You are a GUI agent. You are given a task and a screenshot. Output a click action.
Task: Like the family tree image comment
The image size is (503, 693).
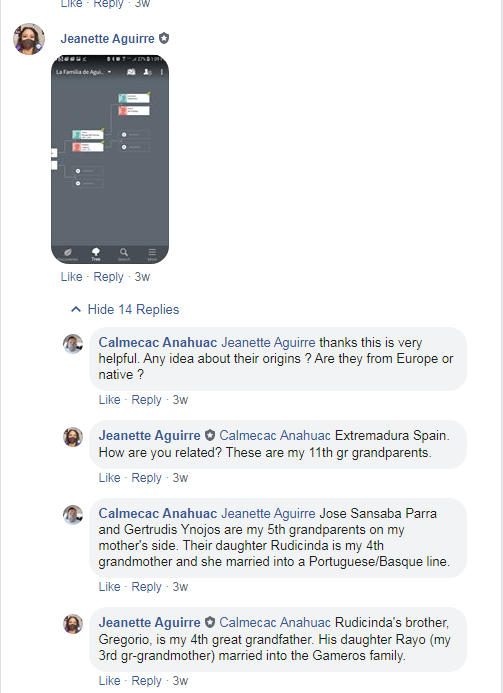coord(72,277)
